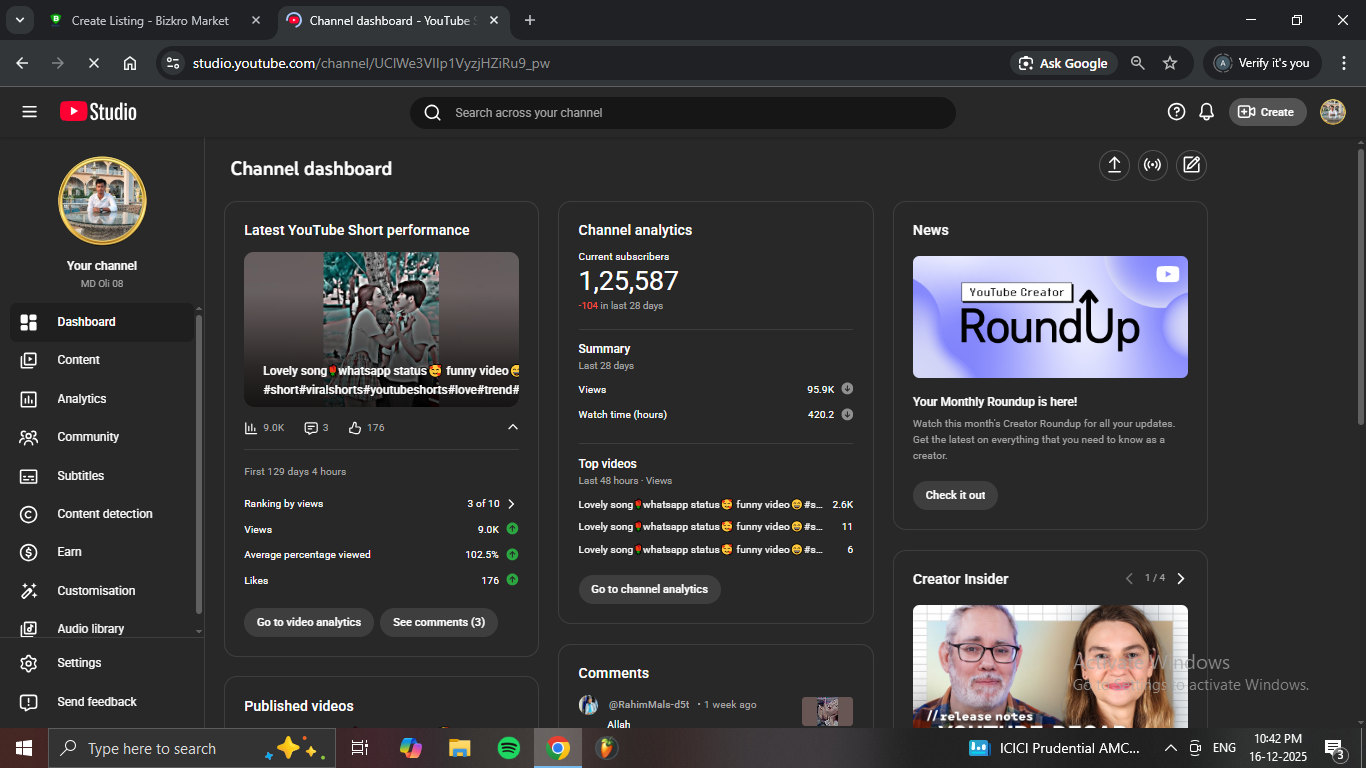This screenshot has width=1366, height=768.
Task: Select Community in the left menu
Action: pyautogui.click(x=87, y=437)
